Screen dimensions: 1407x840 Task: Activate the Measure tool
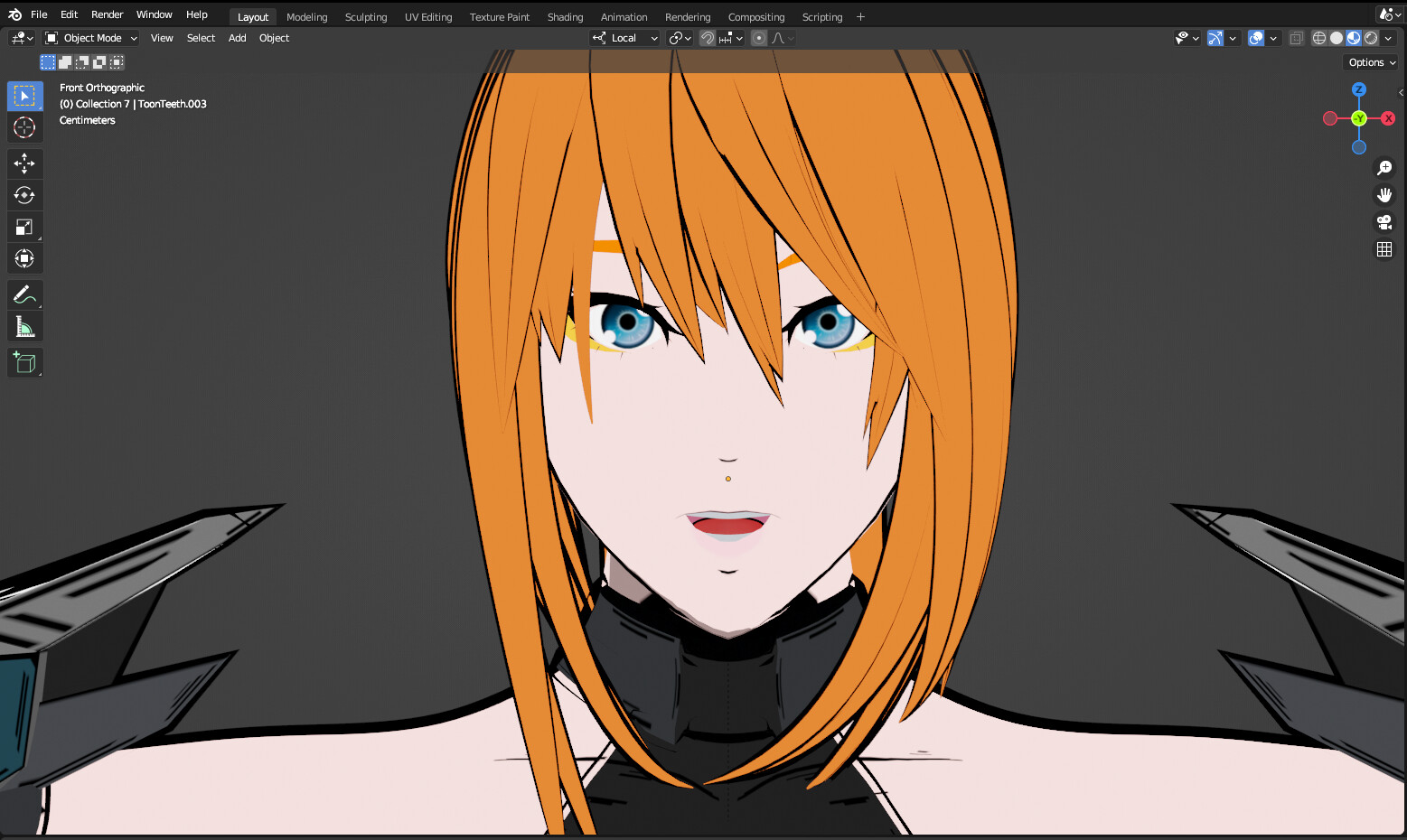(x=24, y=326)
